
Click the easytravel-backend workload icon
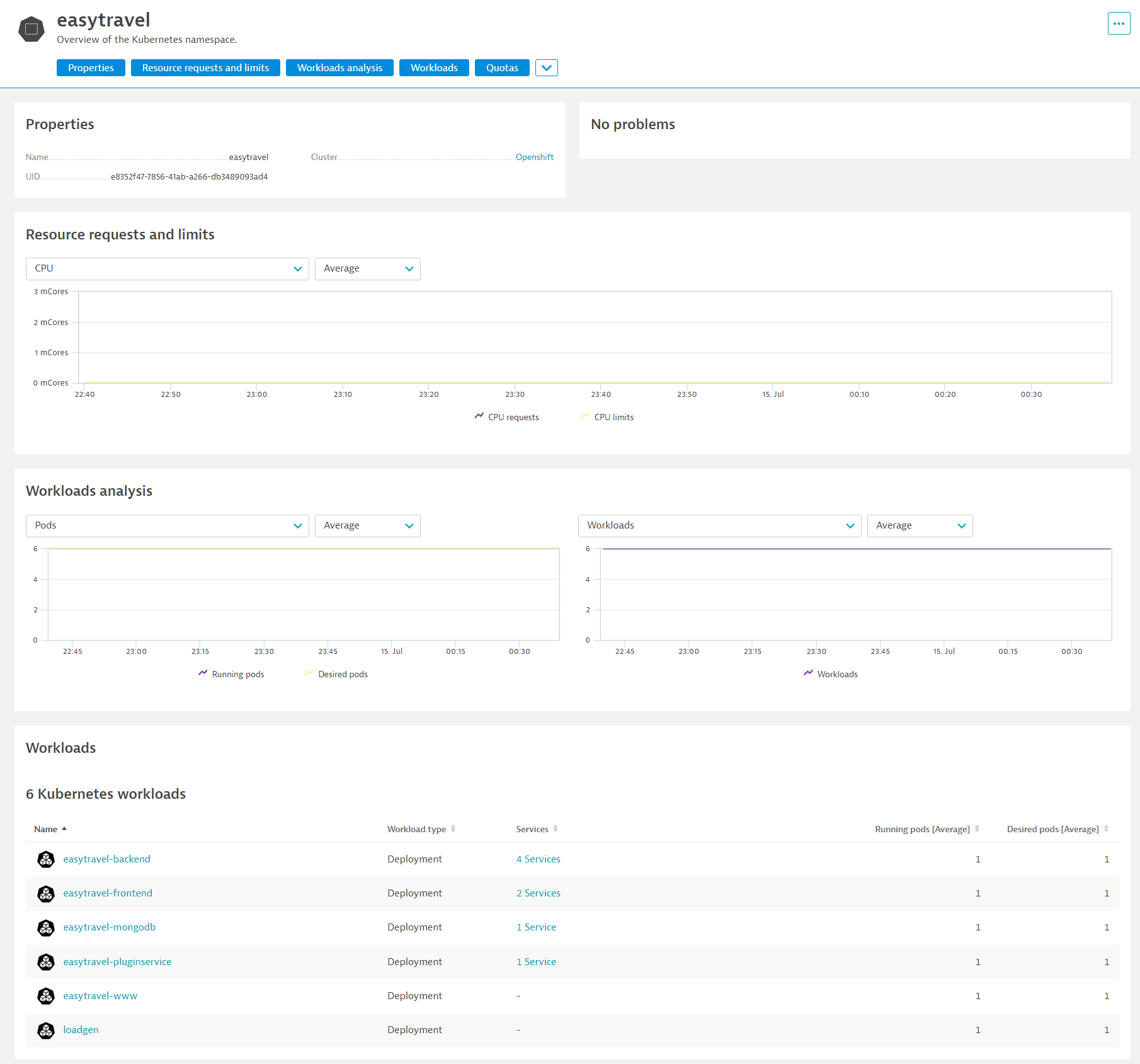(46, 859)
